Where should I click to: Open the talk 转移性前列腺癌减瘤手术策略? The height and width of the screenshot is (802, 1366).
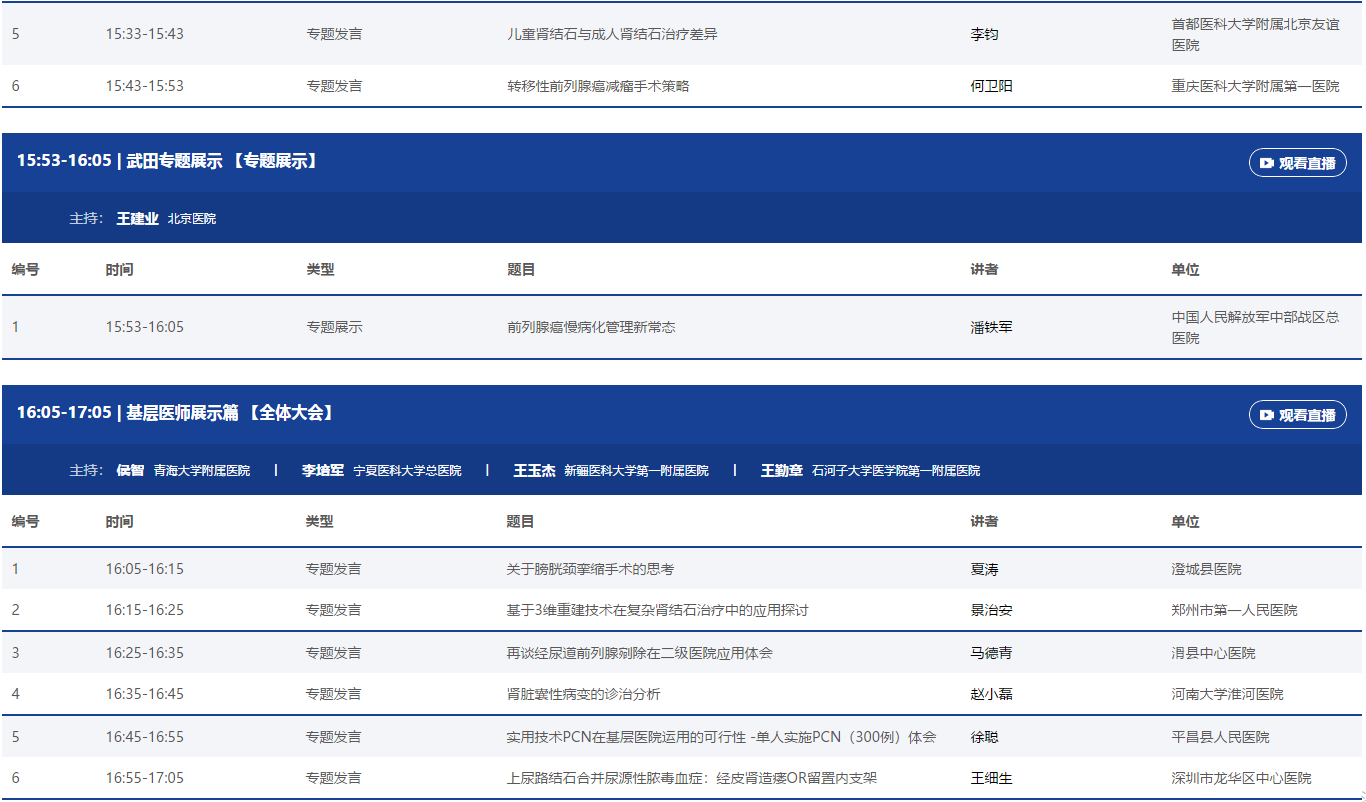598,86
